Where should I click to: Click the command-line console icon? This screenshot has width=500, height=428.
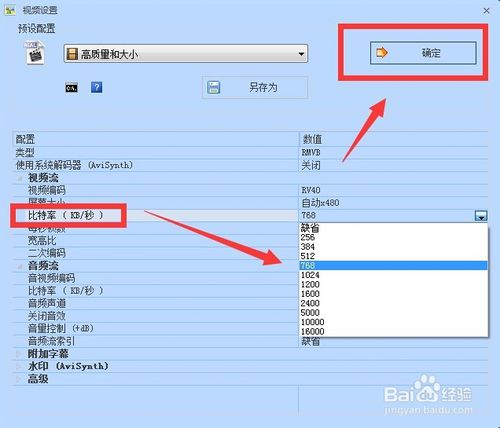[71, 88]
